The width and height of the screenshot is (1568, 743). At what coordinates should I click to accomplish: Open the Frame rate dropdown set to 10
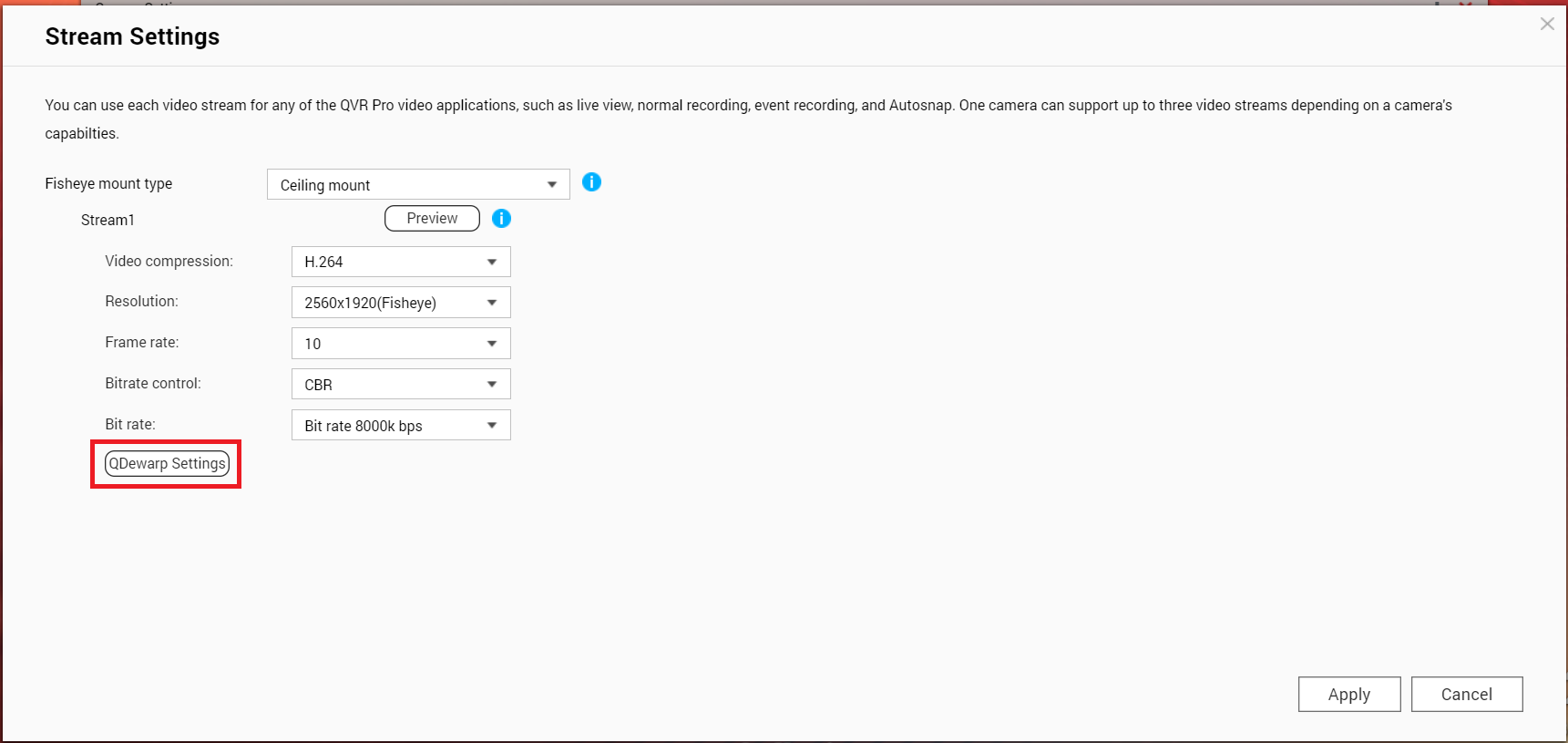point(400,344)
